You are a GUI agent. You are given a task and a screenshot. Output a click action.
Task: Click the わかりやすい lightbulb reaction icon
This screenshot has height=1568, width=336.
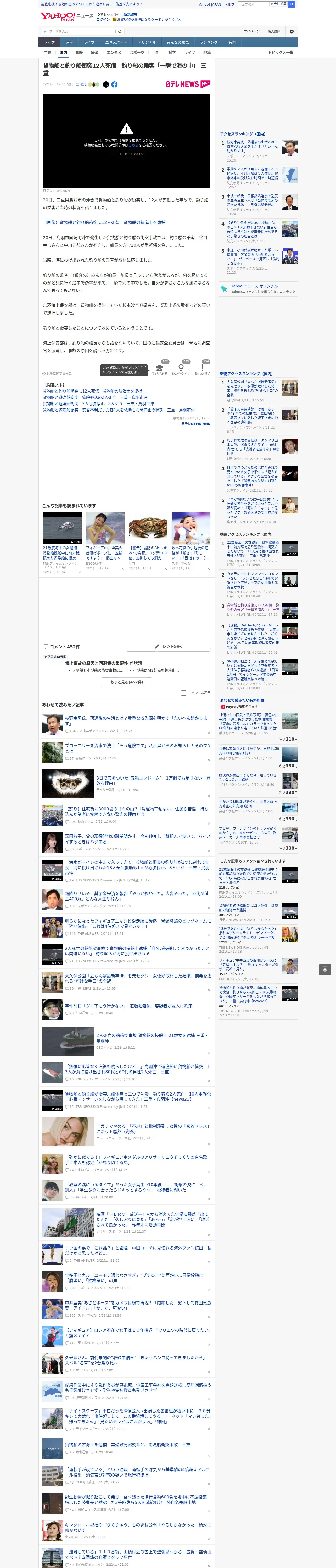click(181, 368)
